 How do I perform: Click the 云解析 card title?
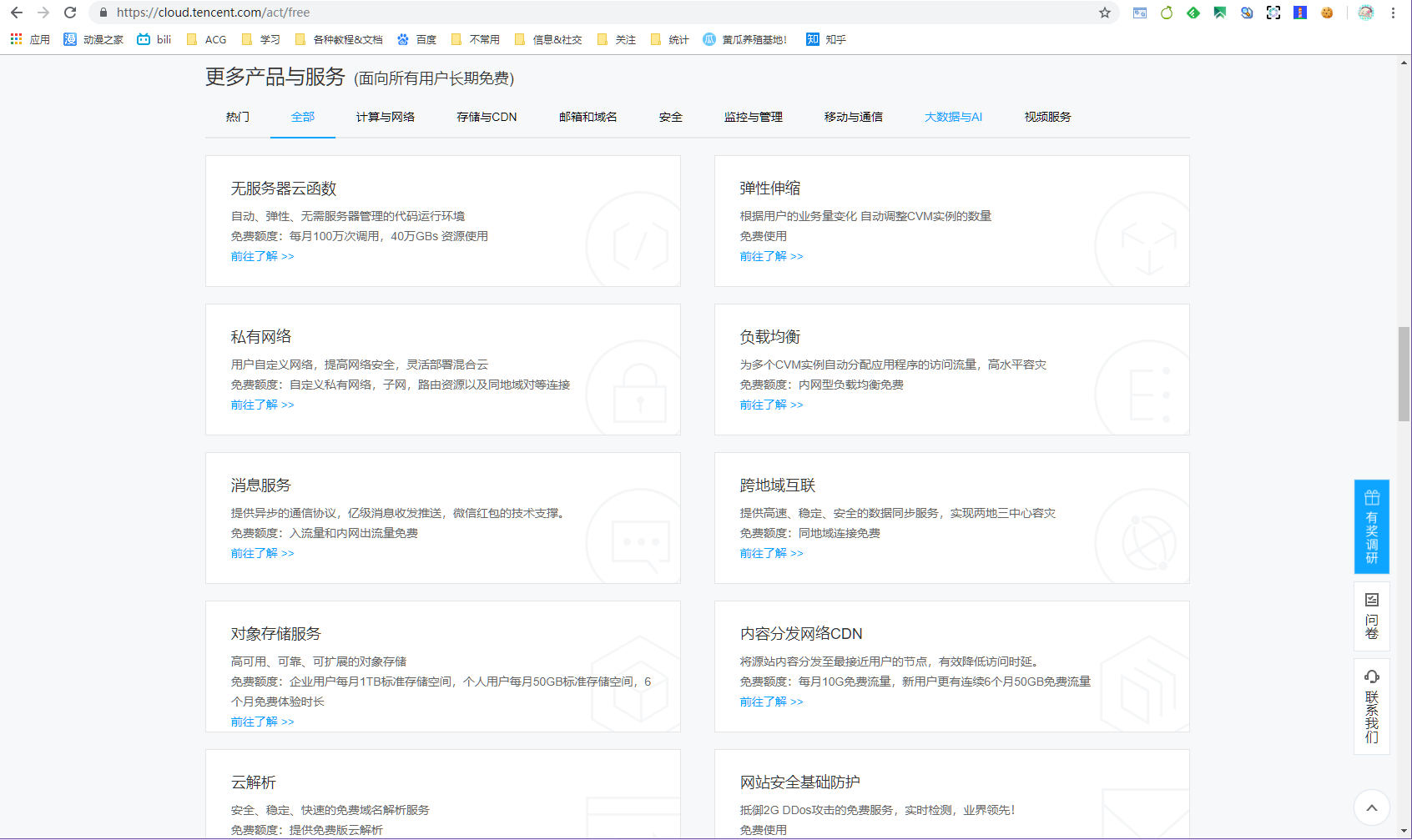pyautogui.click(x=254, y=782)
